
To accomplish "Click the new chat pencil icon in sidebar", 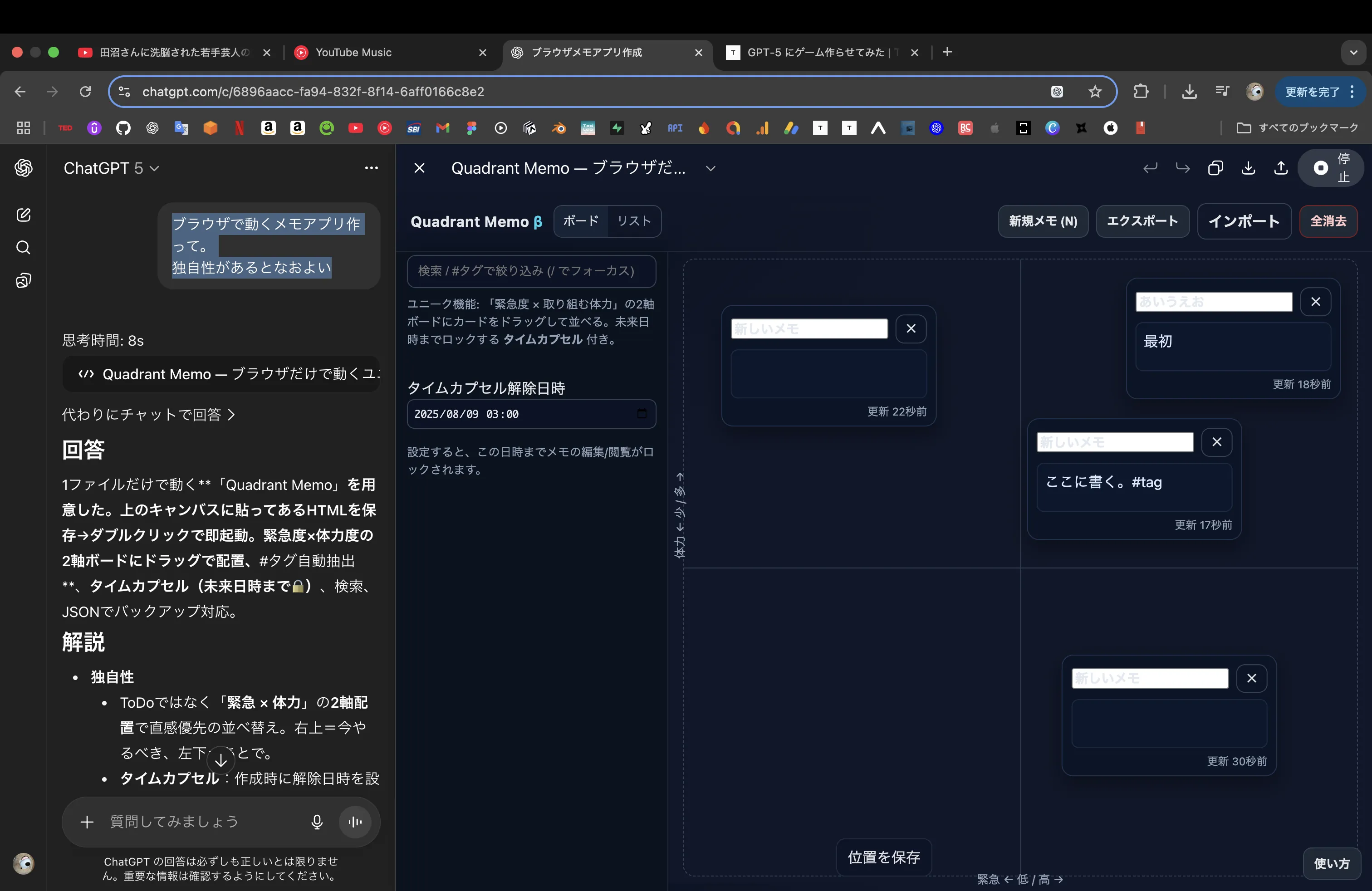I will click(23, 215).
